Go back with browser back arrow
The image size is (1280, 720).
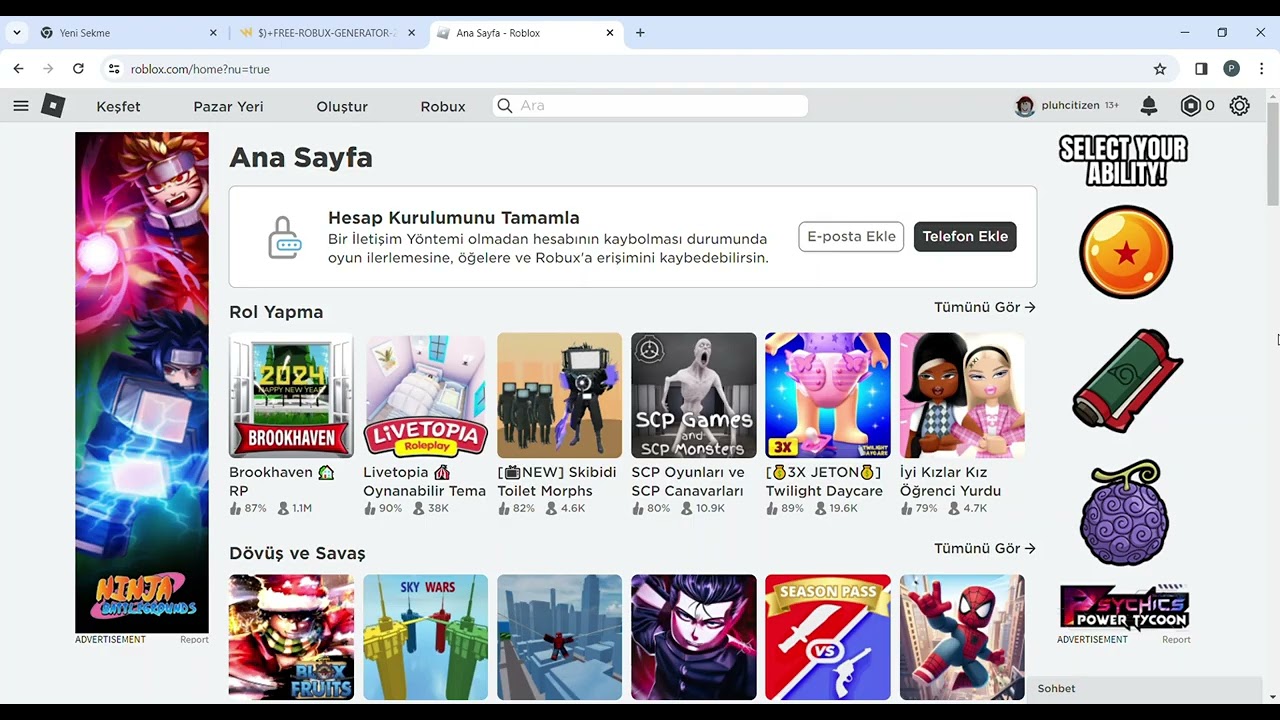point(18,69)
